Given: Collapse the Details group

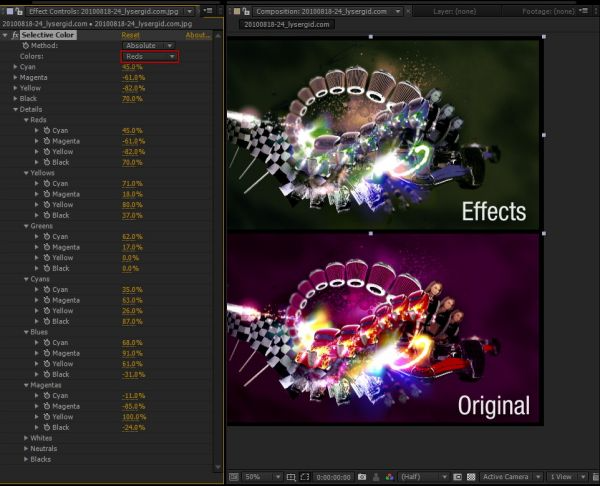Looking at the screenshot, I should pyautogui.click(x=15, y=109).
